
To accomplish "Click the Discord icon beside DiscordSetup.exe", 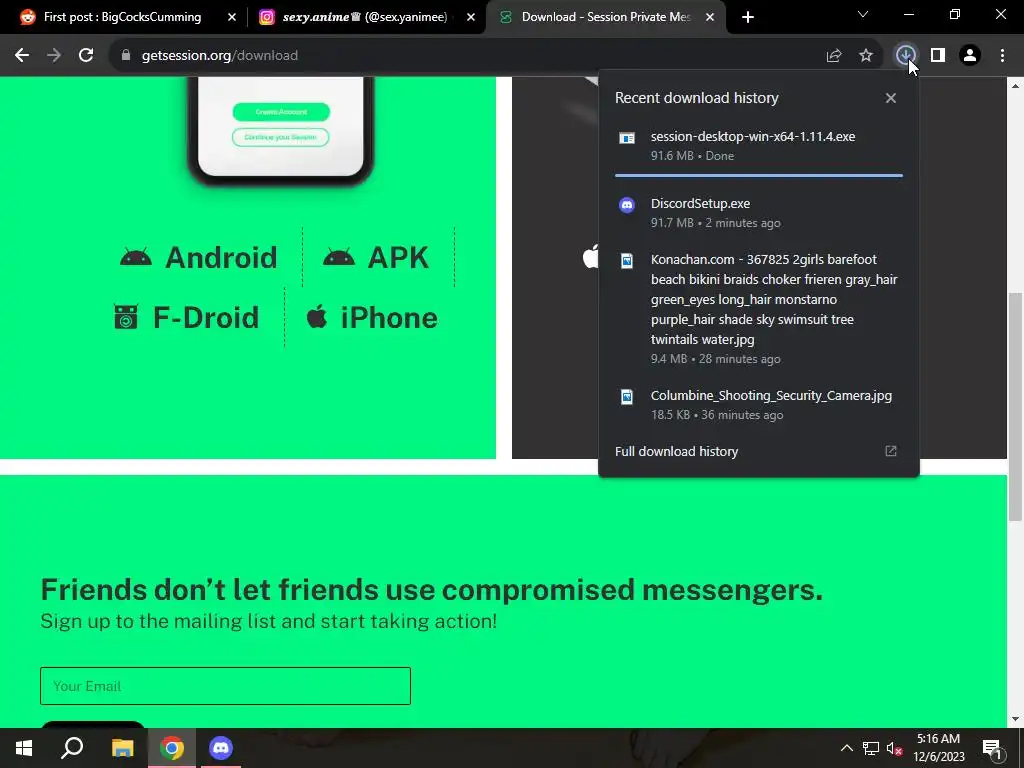I will [627, 205].
